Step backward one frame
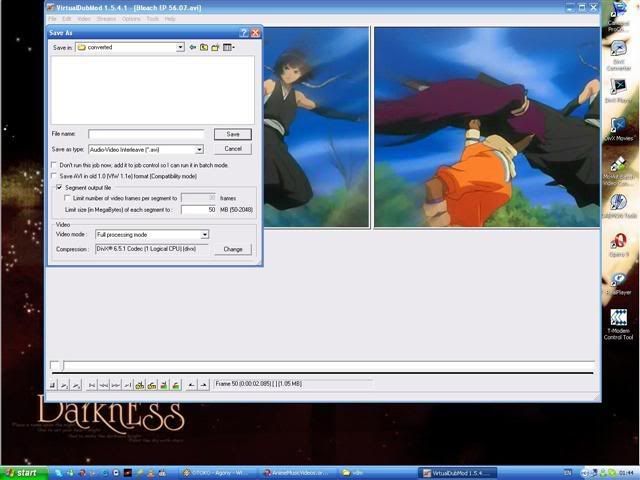640x480 pixels. click(x=104, y=384)
